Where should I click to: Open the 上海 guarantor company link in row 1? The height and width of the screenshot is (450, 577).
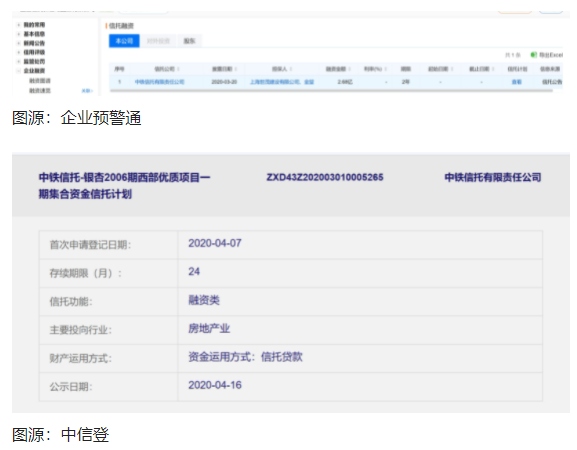[275, 82]
